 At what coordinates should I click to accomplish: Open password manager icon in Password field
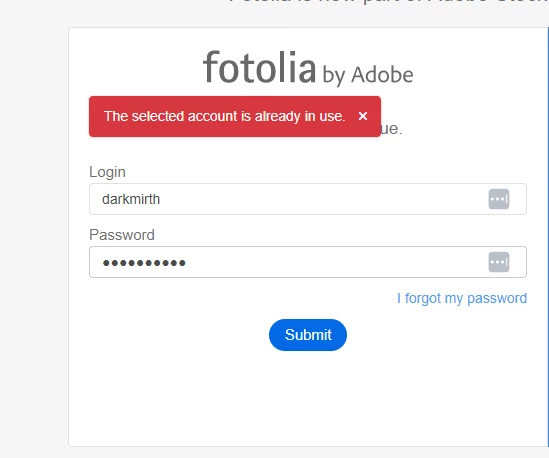499,262
